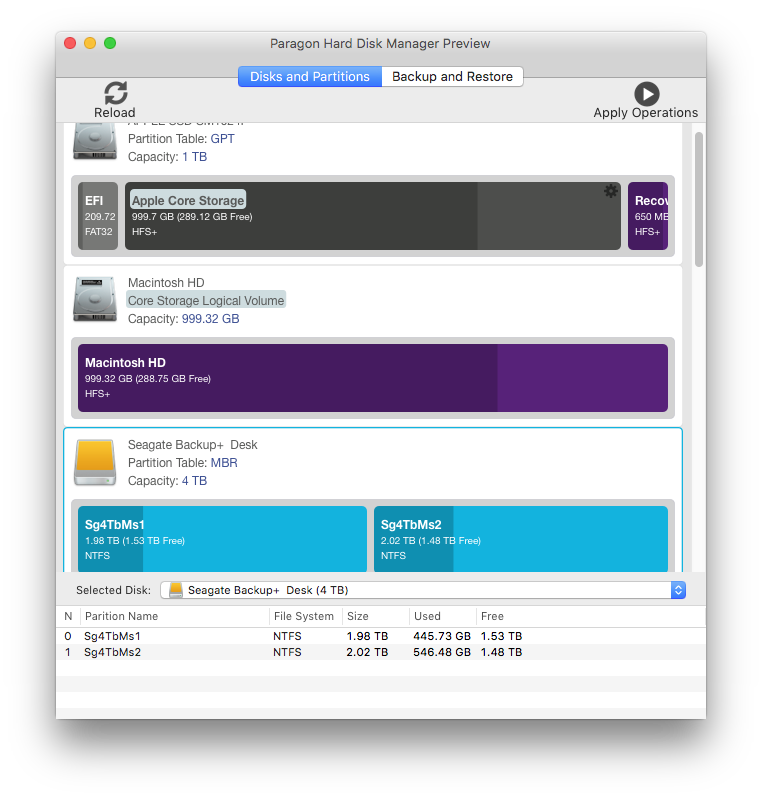Select the Sg4TbMs1 row in the partition table
The image size is (762, 799).
[381, 636]
